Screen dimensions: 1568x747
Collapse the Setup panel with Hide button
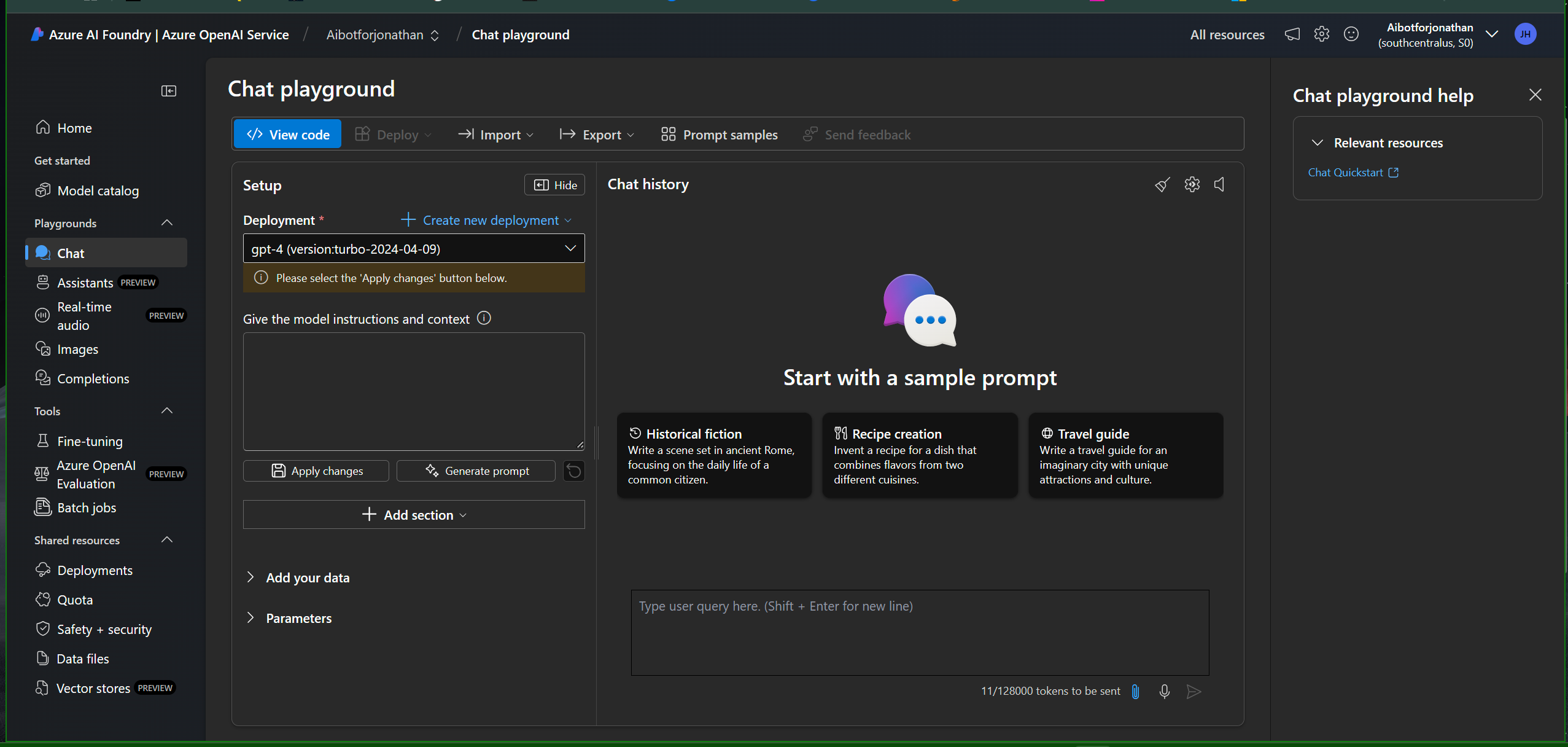[554, 184]
